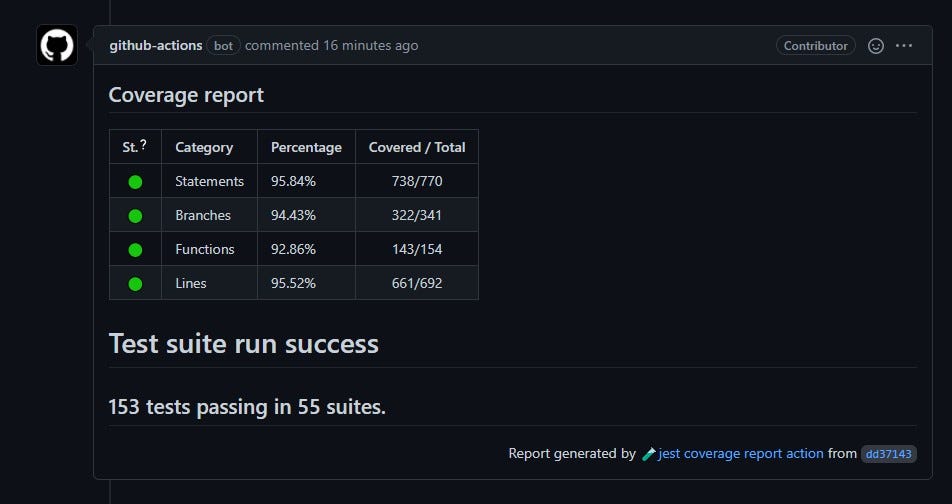Click the green status dot for Branches
This screenshot has height=504, width=952.
135,216
